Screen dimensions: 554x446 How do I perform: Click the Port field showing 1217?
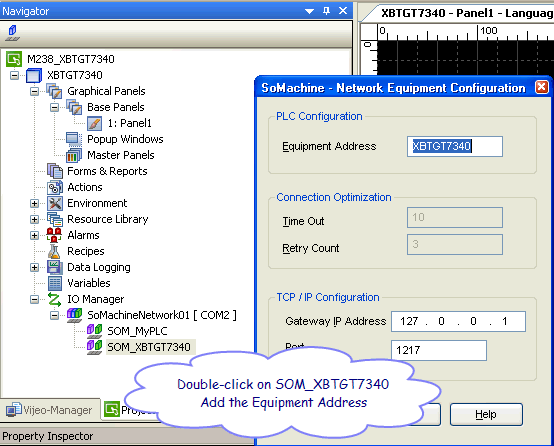(x=439, y=350)
